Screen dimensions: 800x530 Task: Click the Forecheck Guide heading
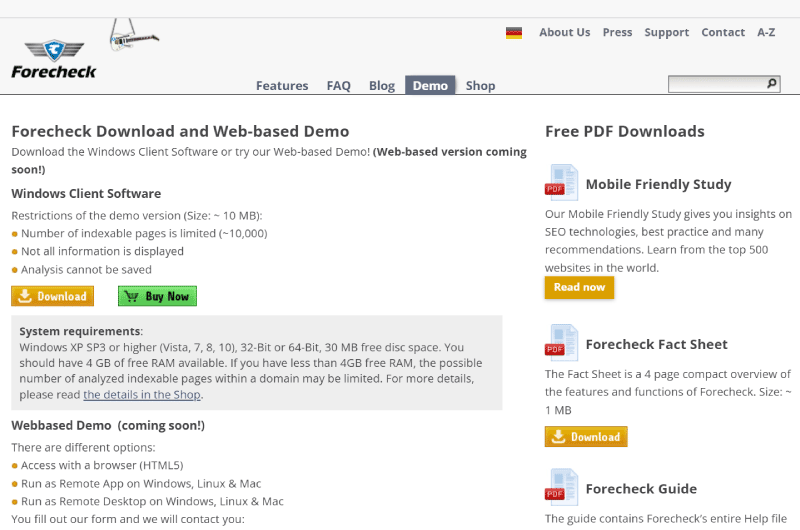[641, 489]
